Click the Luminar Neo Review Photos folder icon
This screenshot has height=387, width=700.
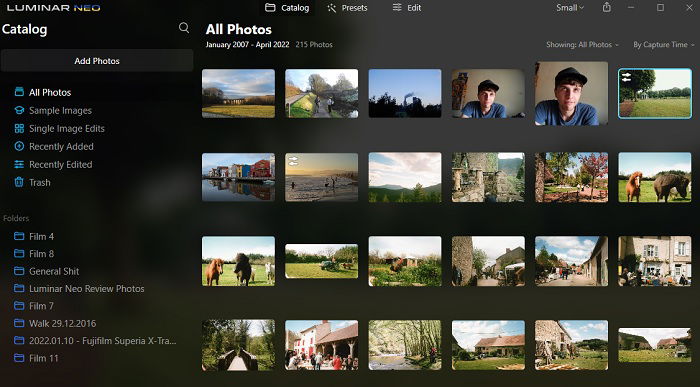tap(19, 288)
